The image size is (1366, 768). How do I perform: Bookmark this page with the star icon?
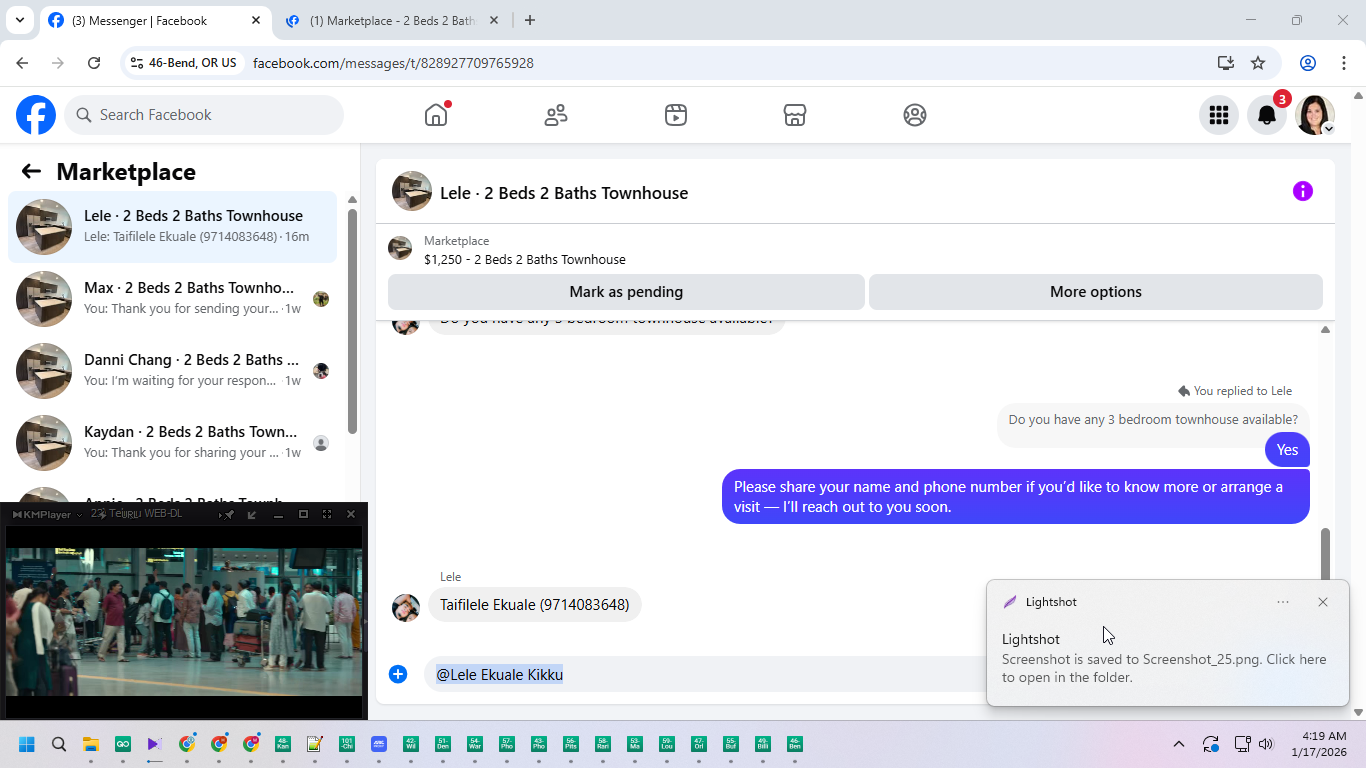[x=1258, y=63]
